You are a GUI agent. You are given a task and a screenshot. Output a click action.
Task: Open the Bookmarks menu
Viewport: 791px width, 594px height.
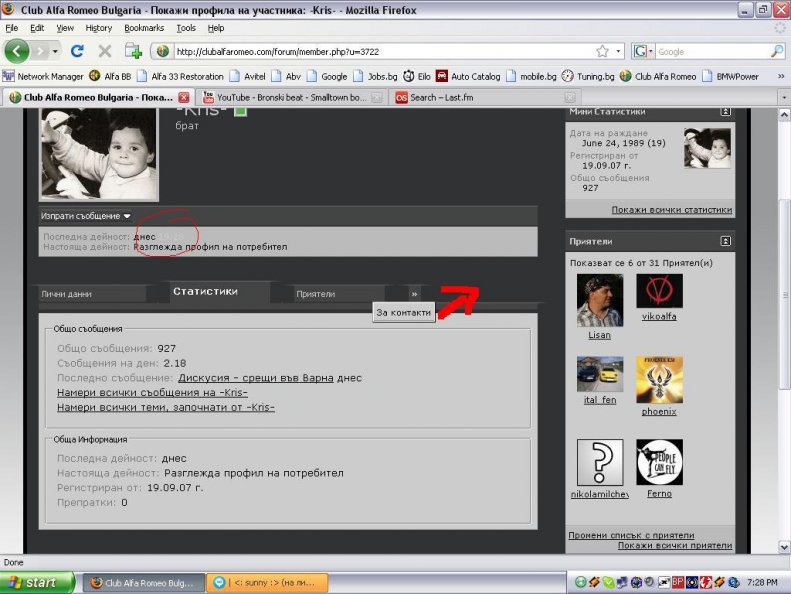click(x=144, y=28)
